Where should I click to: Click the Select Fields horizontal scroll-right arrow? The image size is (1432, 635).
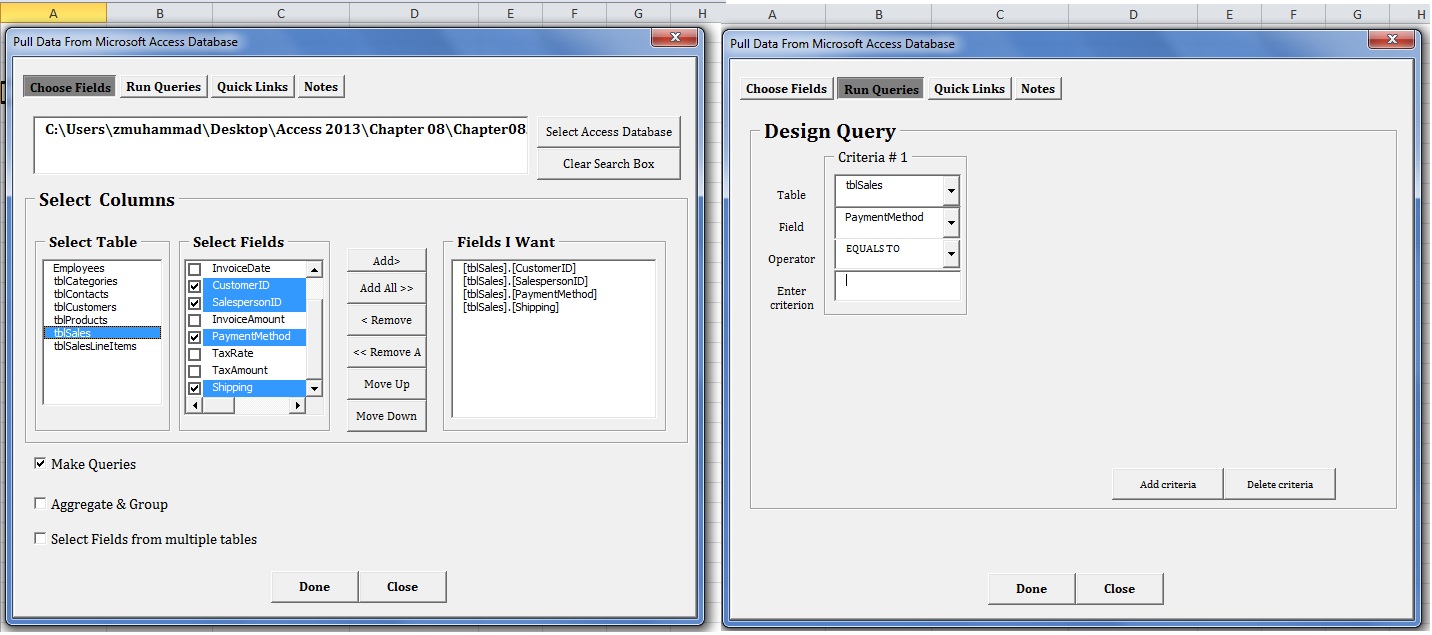pyautogui.click(x=297, y=405)
